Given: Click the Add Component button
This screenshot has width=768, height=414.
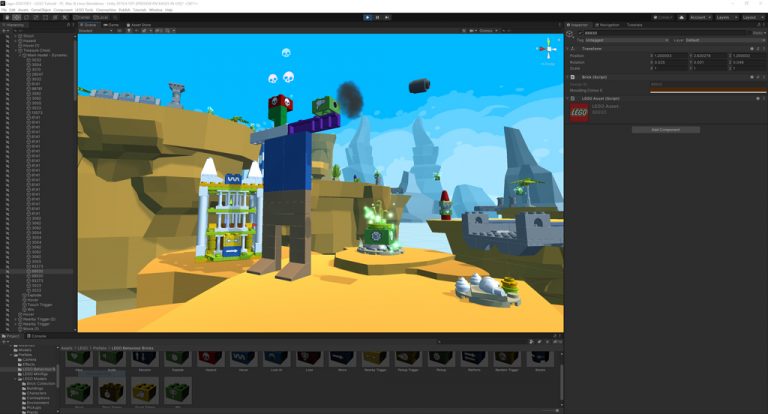Looking at the screenshot, I should point(666,130).
